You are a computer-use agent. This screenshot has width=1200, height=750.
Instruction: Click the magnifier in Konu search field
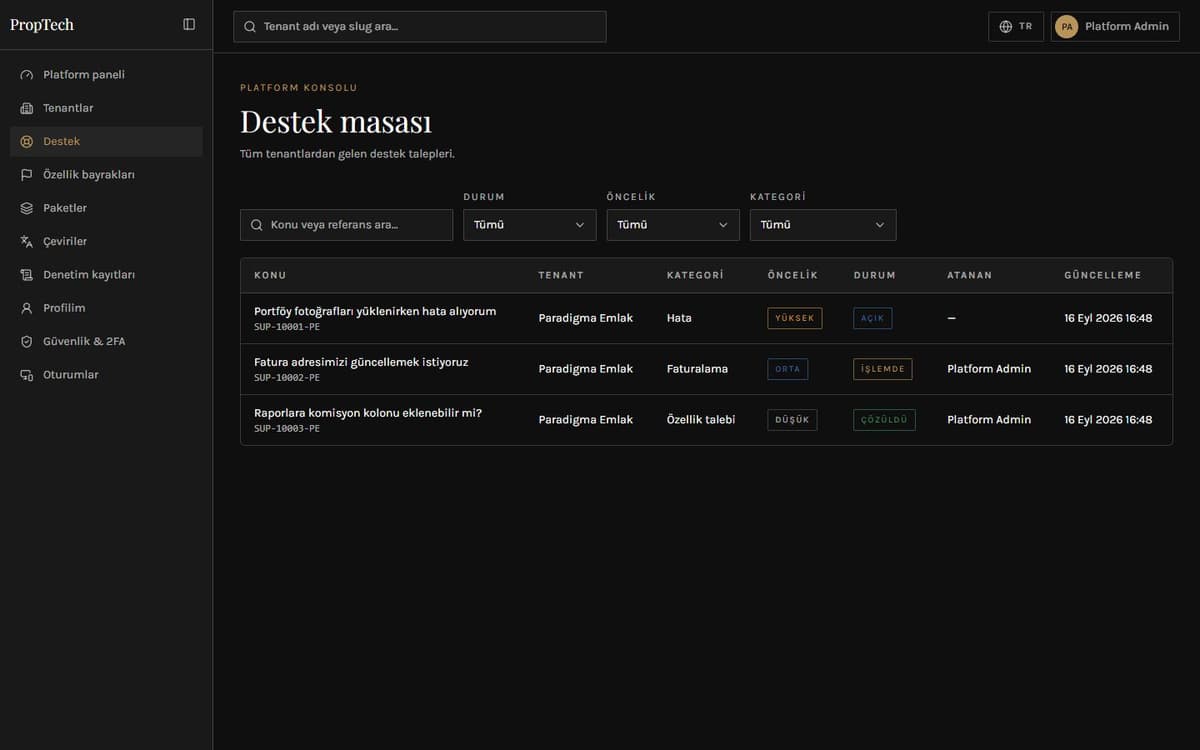tap(257, 225)
